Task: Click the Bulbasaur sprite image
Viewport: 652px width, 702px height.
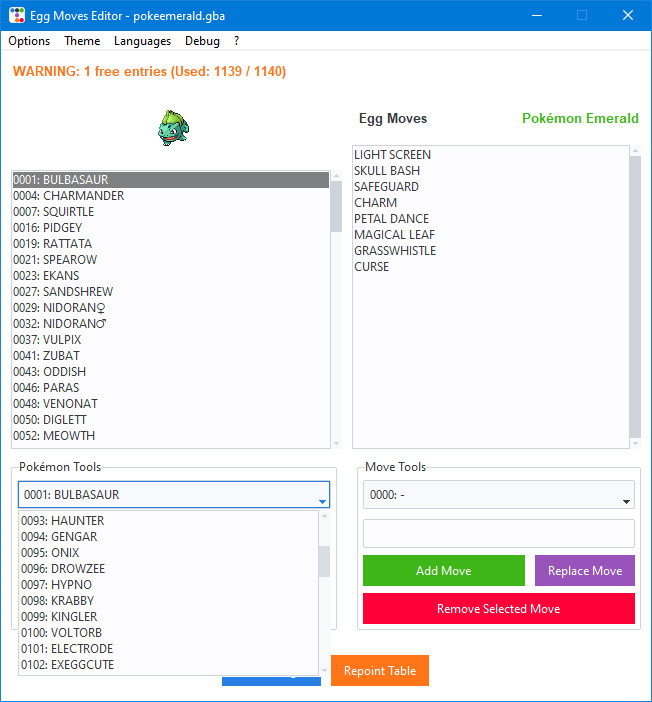Action: (174, 128)
